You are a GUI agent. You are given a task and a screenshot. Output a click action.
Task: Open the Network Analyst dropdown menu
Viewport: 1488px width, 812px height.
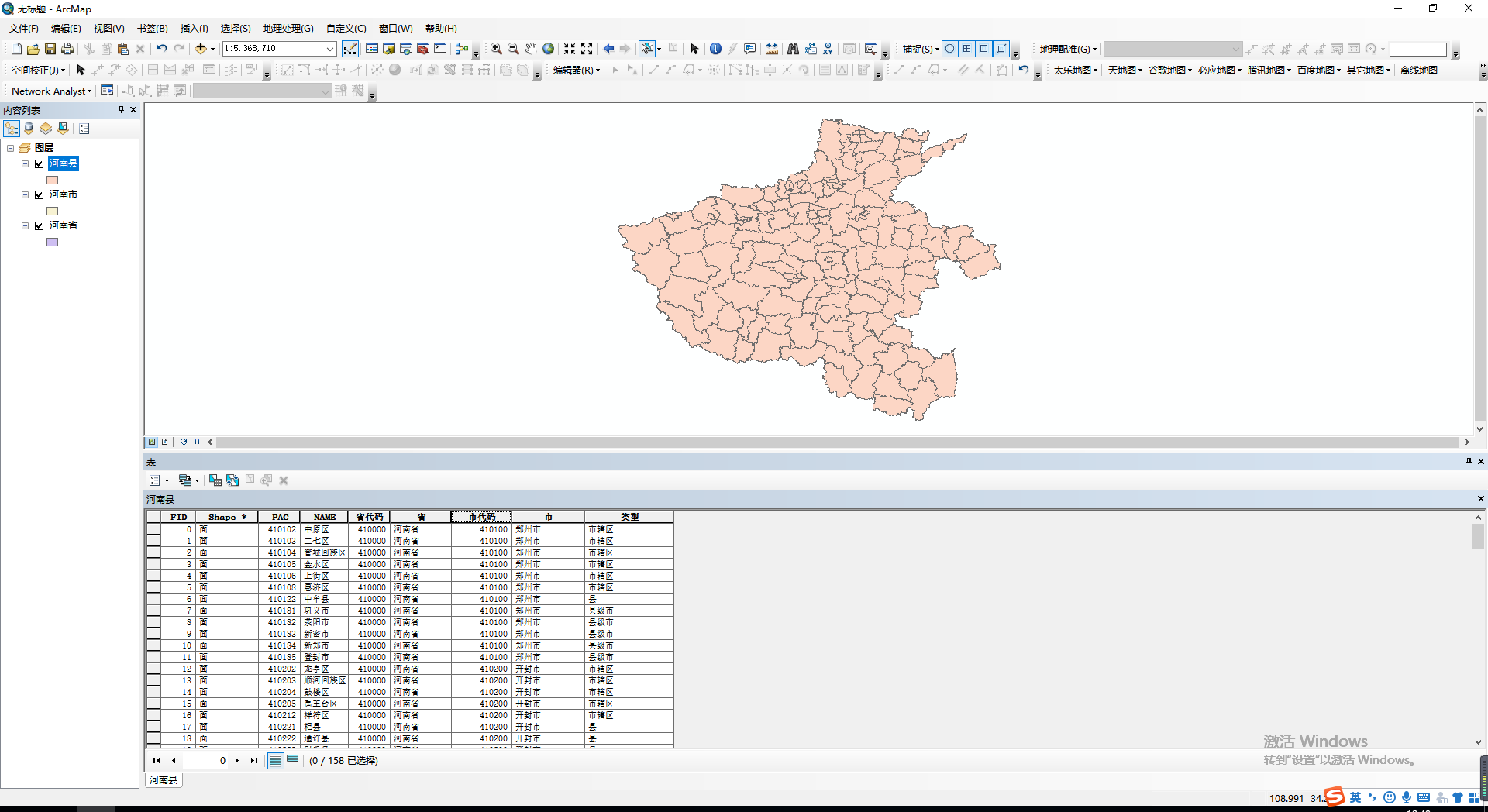point(52,91)
